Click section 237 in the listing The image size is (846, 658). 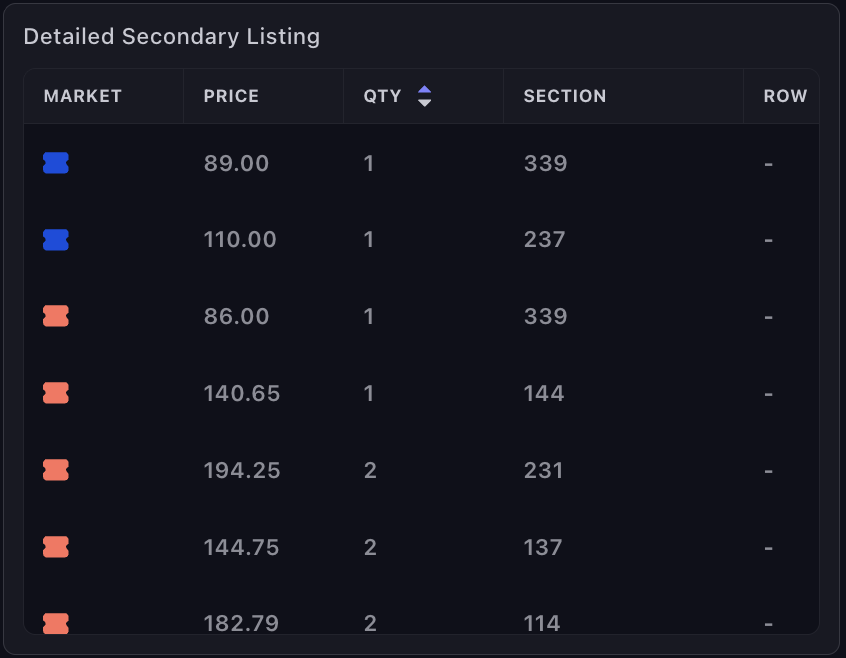pyautogui.click(x=545, y=240)
